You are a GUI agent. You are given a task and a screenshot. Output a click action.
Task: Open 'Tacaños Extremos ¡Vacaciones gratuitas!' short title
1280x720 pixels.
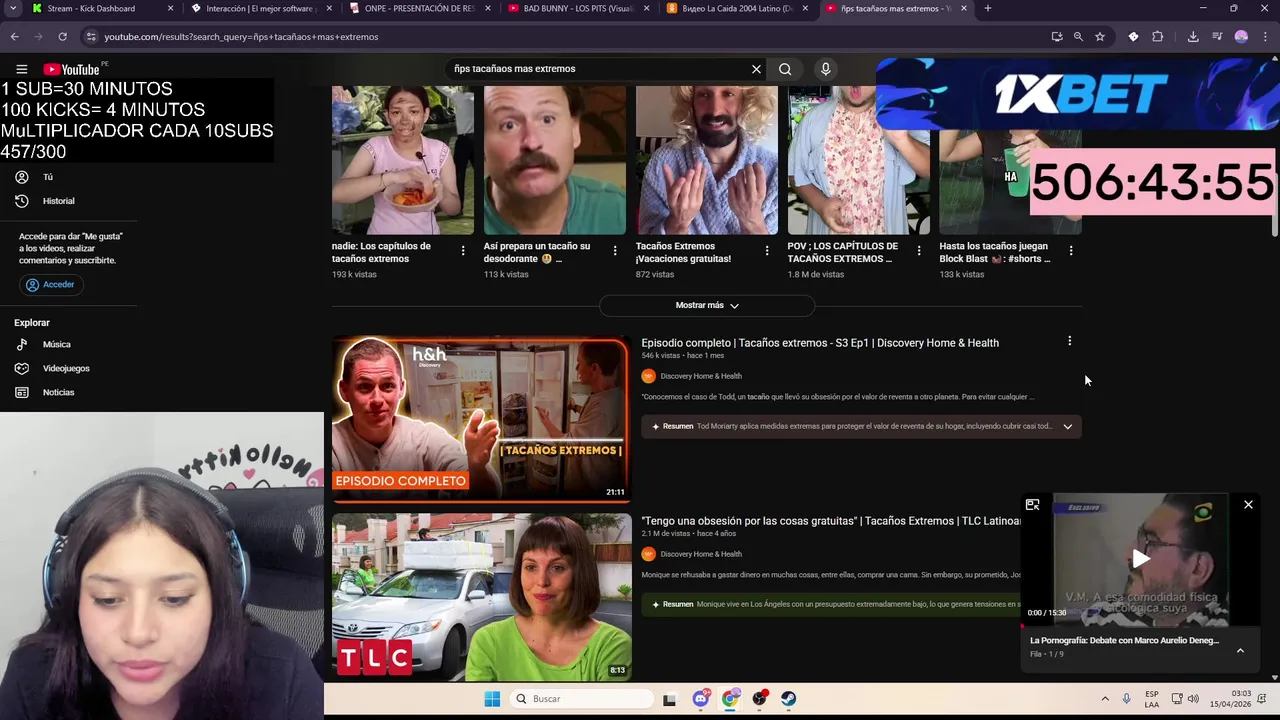pyautogui.click(x=683, y=252)
